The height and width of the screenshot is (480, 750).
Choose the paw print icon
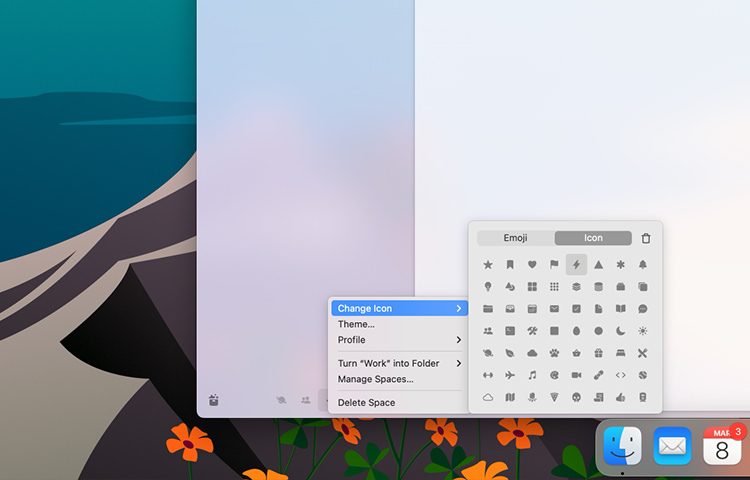point(554,353)
